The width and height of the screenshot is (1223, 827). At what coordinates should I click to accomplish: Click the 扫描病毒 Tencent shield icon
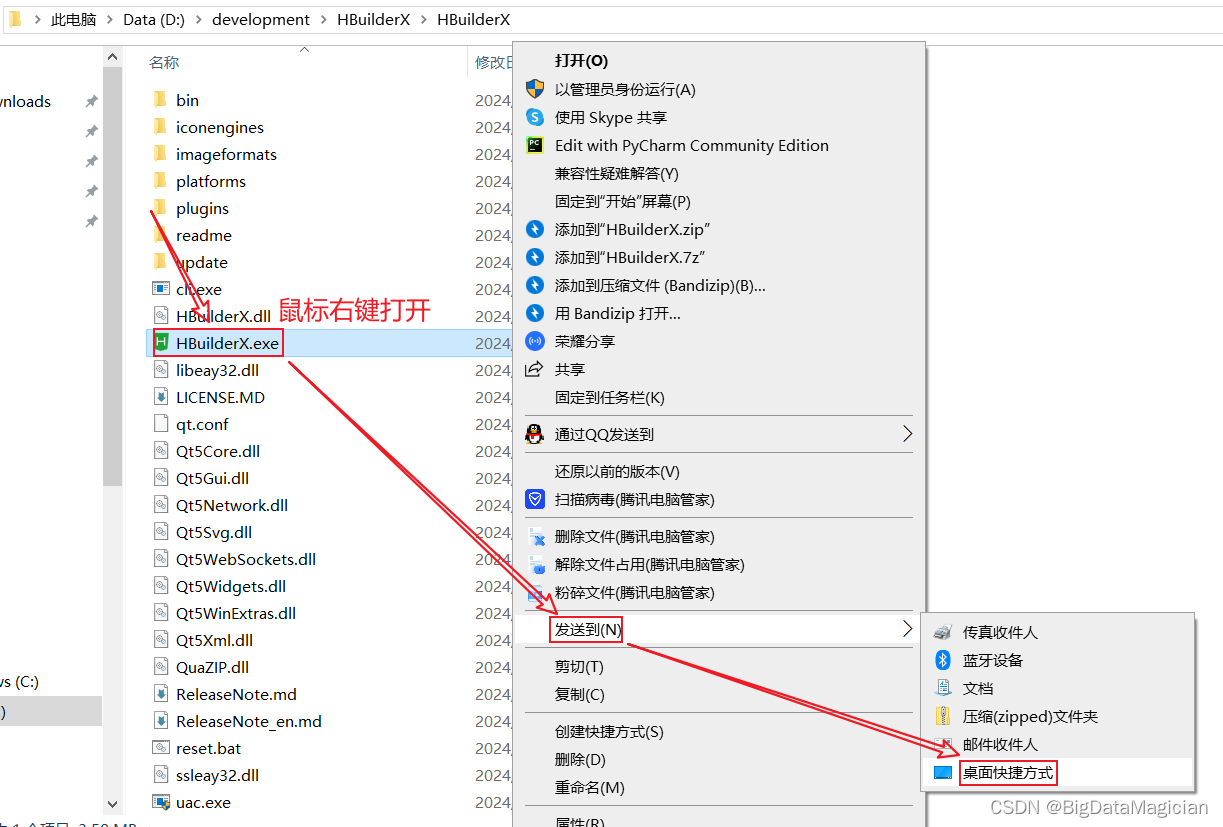coord(535,499)
